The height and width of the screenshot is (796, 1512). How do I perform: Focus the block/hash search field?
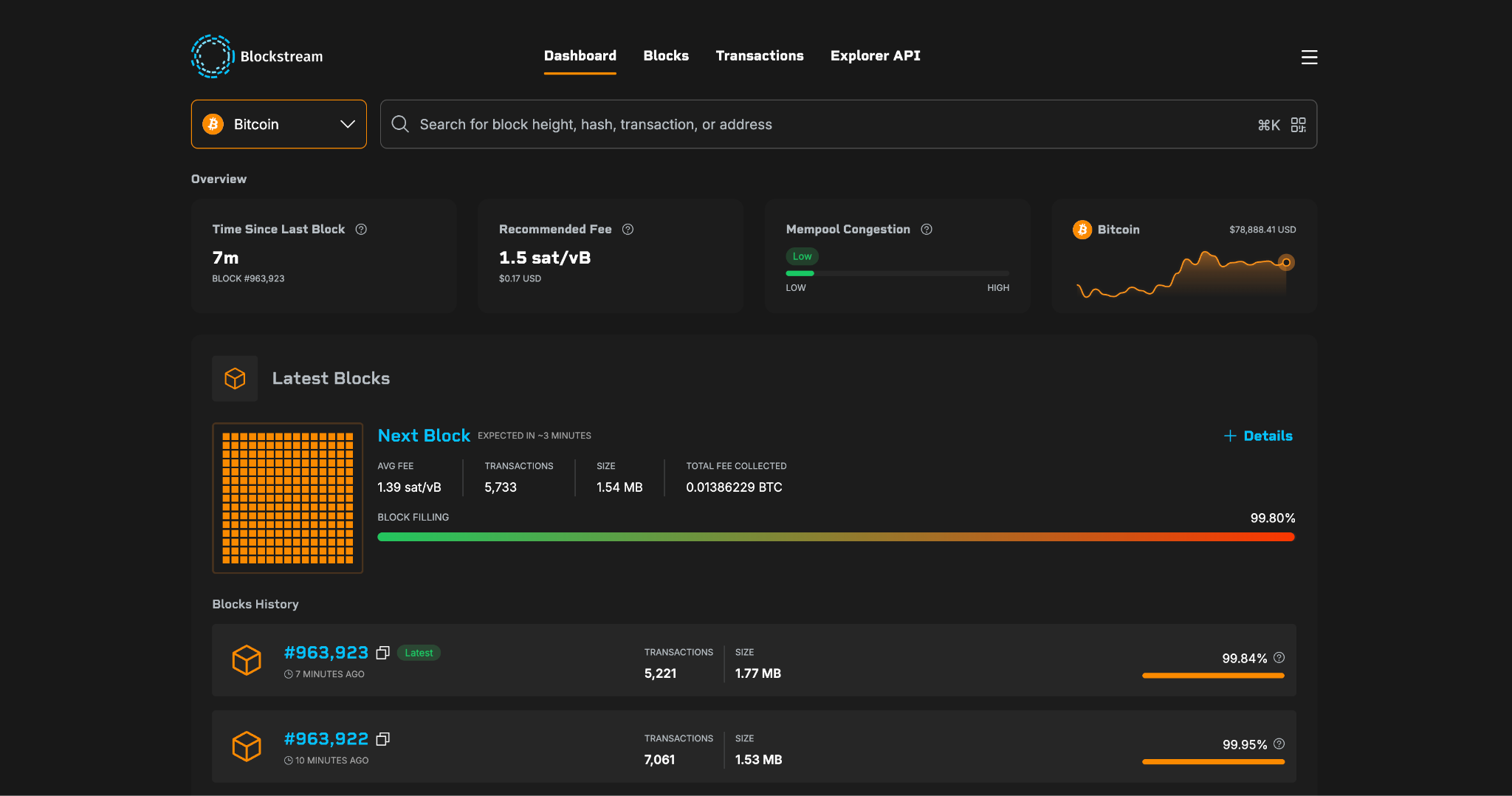(848, 124)
